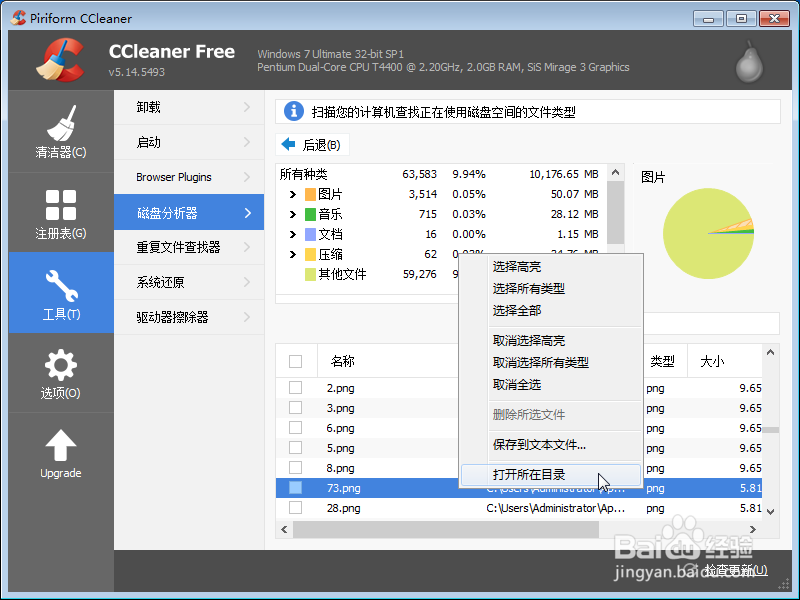Click the pie chart for 图片

pyautogui.click(x=708, y=234)
